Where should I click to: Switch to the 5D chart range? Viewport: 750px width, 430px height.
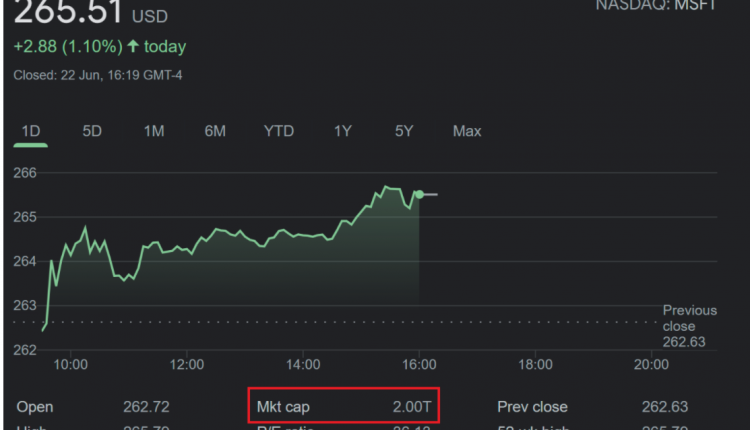(x=92, y=131)
